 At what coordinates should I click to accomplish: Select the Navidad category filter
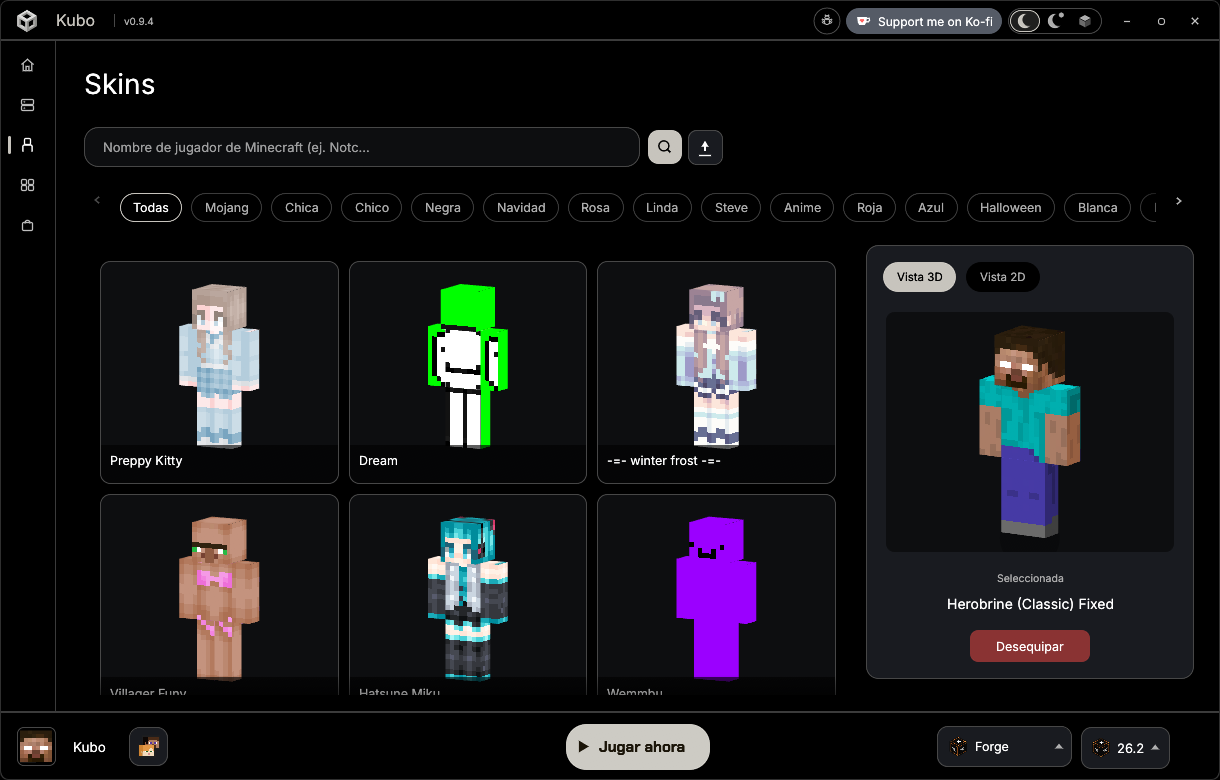coord(521,208)
